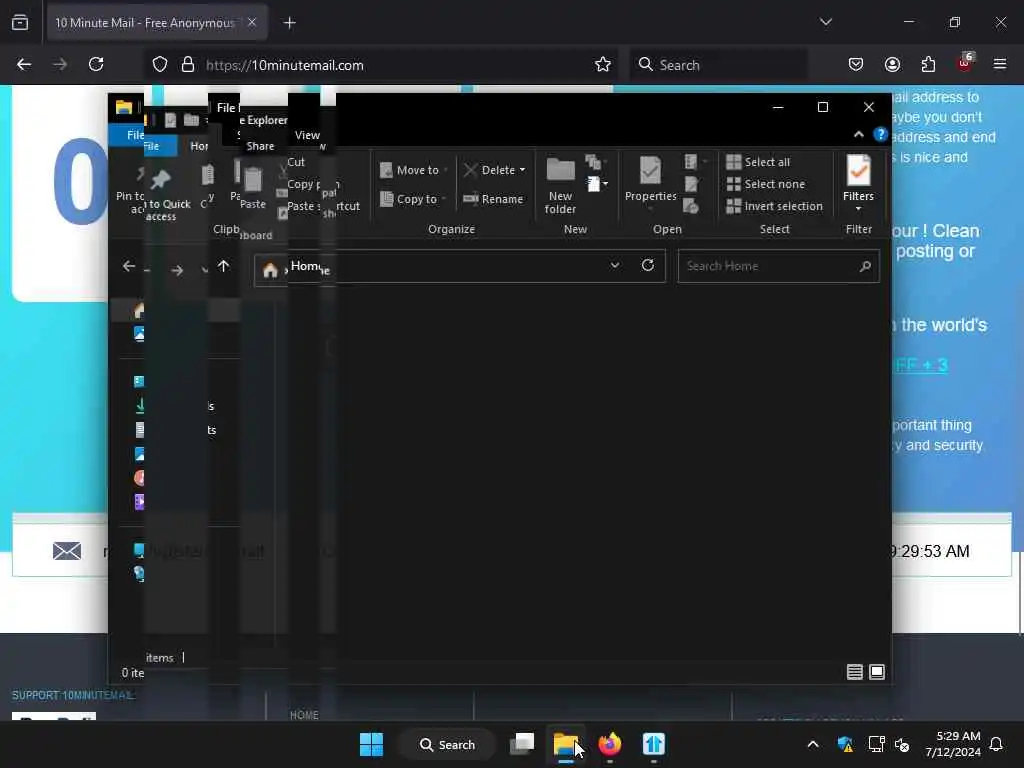Screen dimensions: 1024x768
Task: Switch to details view layout icon
Action: click(x=854, y=672)
